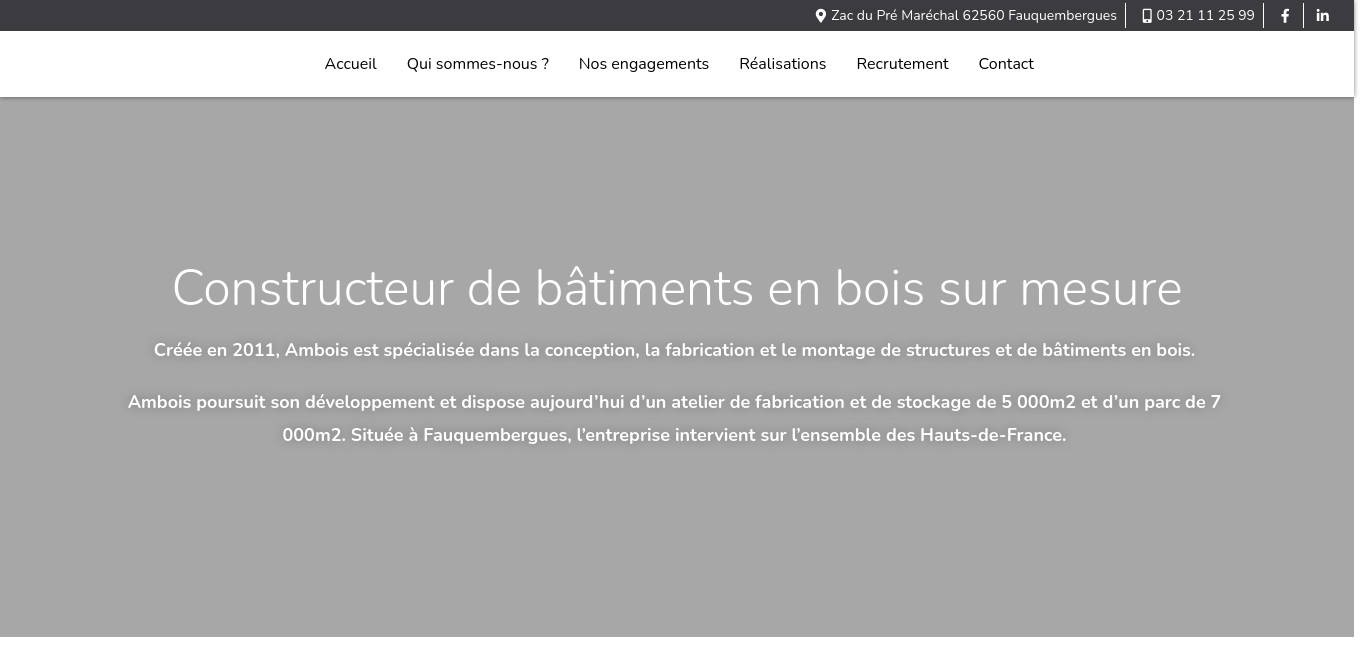Click the paragraph starting Ambois poursuit son développement
This screenshot has height=651, width=1366.
(674, 418)
